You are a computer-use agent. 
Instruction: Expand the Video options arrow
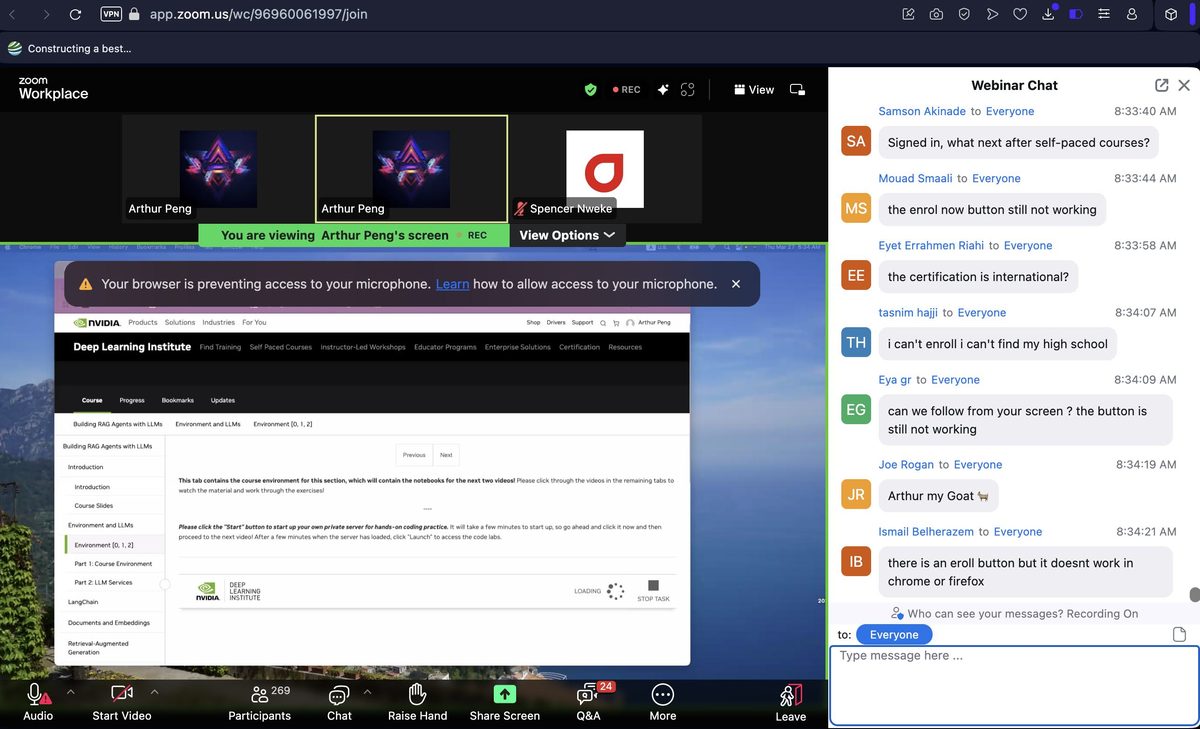tap(154, 691)
